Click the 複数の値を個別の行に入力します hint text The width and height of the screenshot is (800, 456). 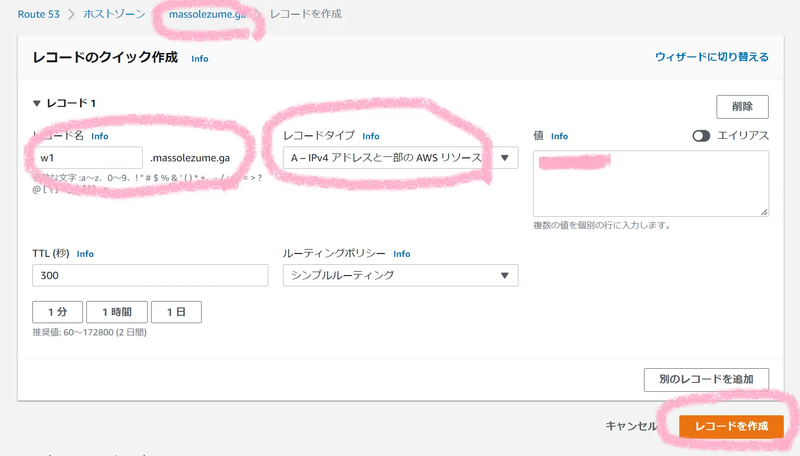[x=602, y=225]
